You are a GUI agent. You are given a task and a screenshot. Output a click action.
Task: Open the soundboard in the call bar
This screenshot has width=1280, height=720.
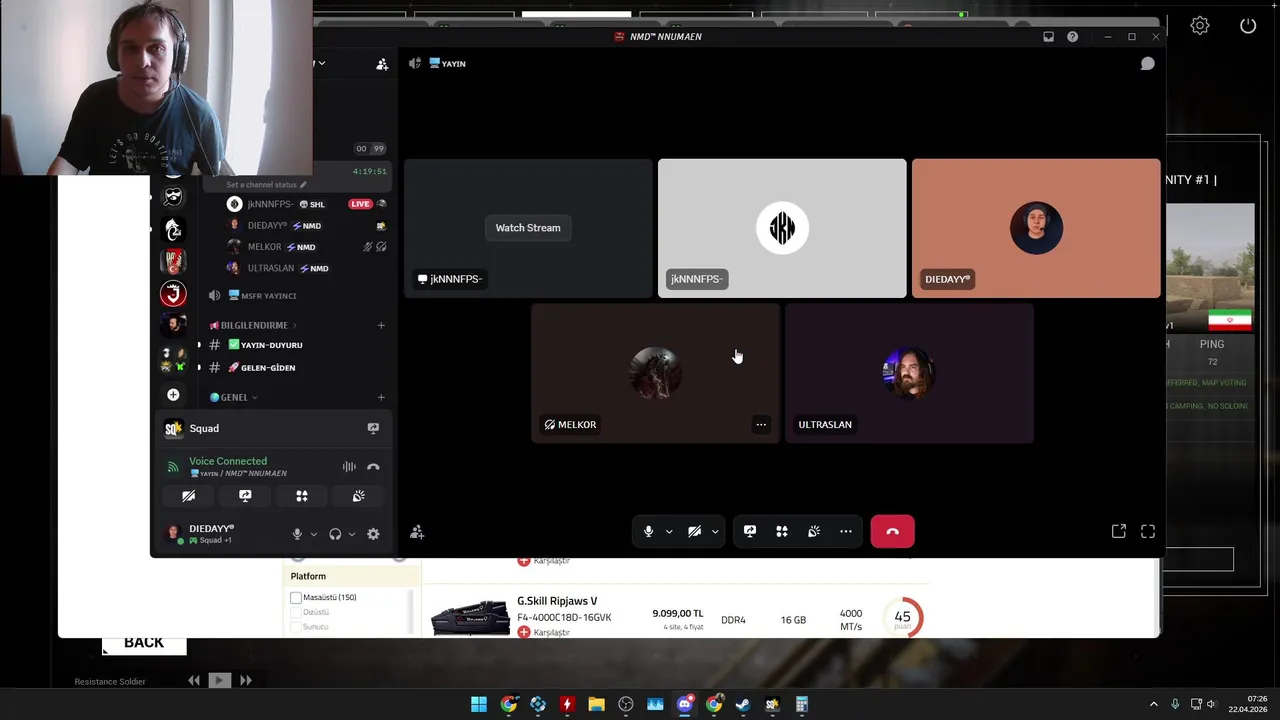[814, 531]
